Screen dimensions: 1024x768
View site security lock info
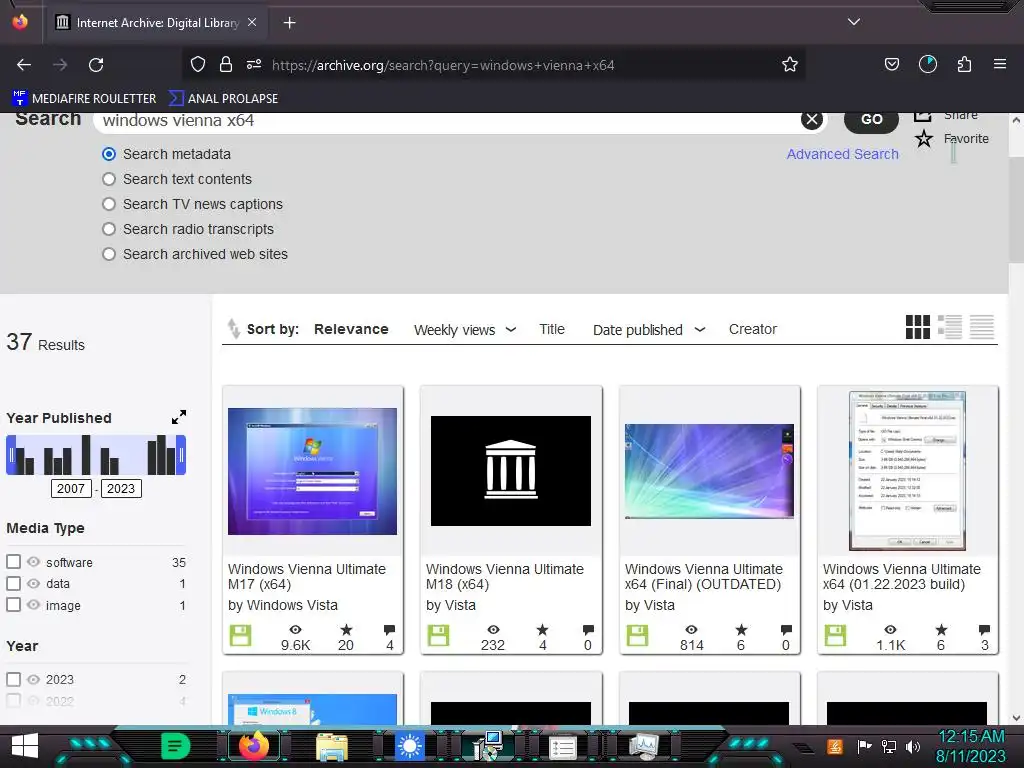(226, 64)
